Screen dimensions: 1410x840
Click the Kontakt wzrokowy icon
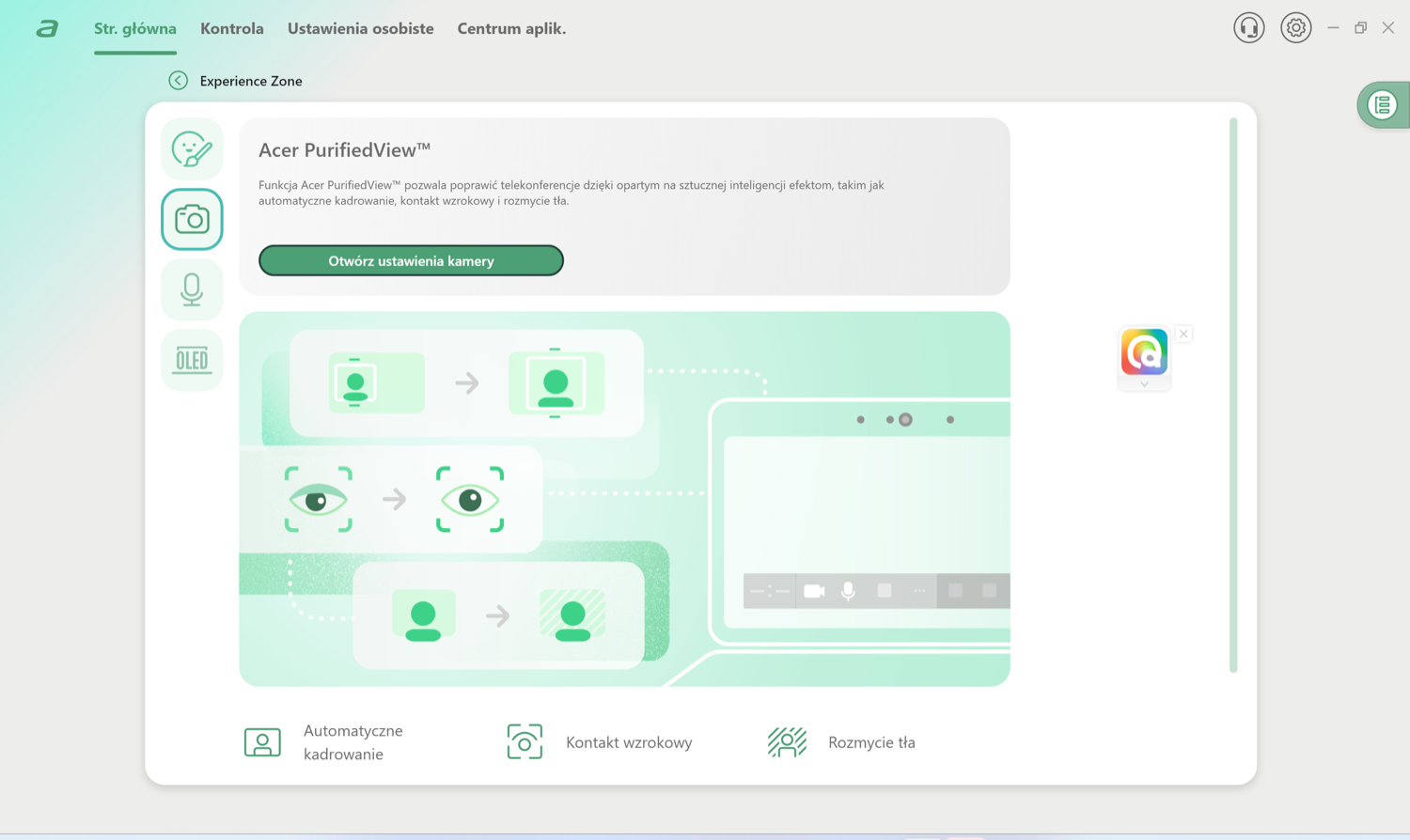click(x=525, y=742)
